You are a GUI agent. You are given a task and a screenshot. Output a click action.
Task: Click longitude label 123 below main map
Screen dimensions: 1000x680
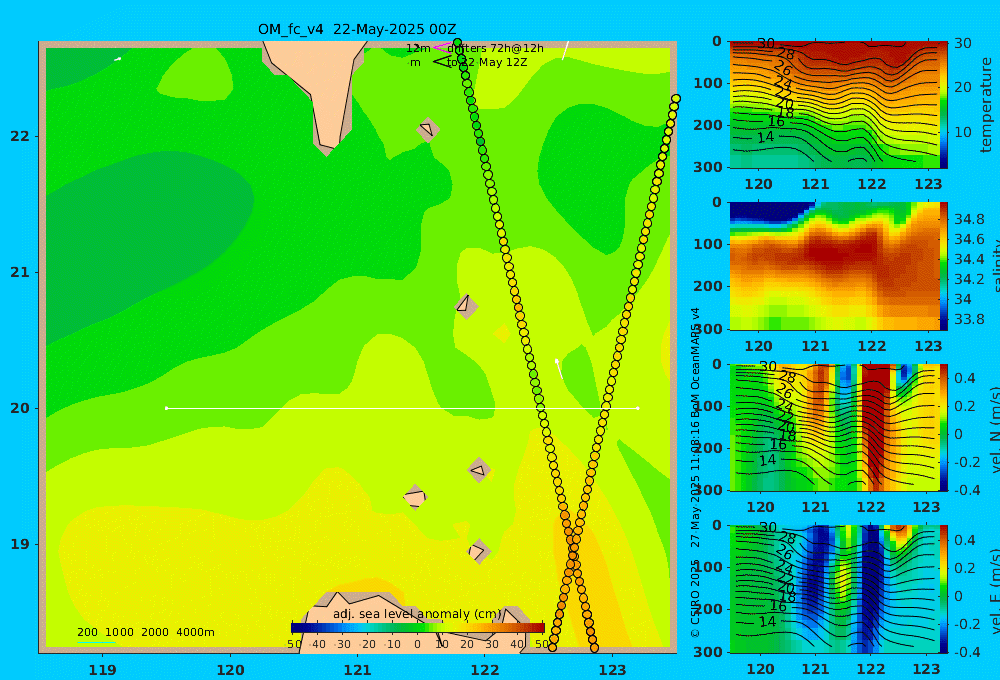pyautogui.click(x=612, y=670)
